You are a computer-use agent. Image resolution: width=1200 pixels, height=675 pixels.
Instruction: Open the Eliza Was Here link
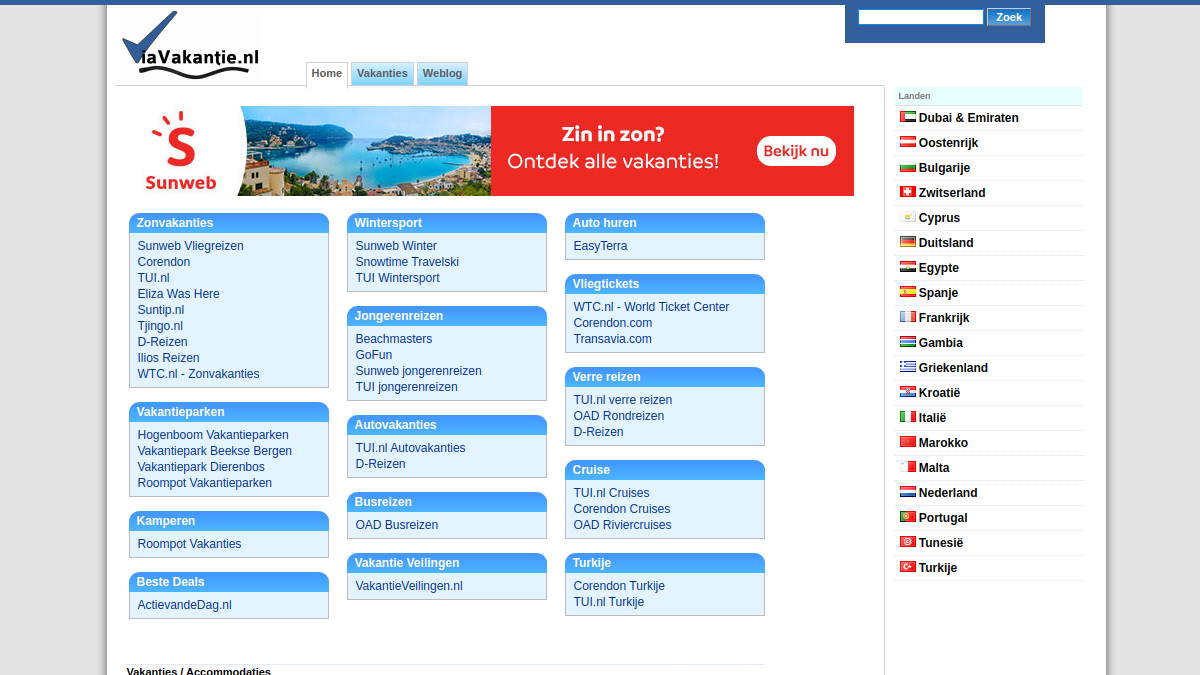(179, 294)
